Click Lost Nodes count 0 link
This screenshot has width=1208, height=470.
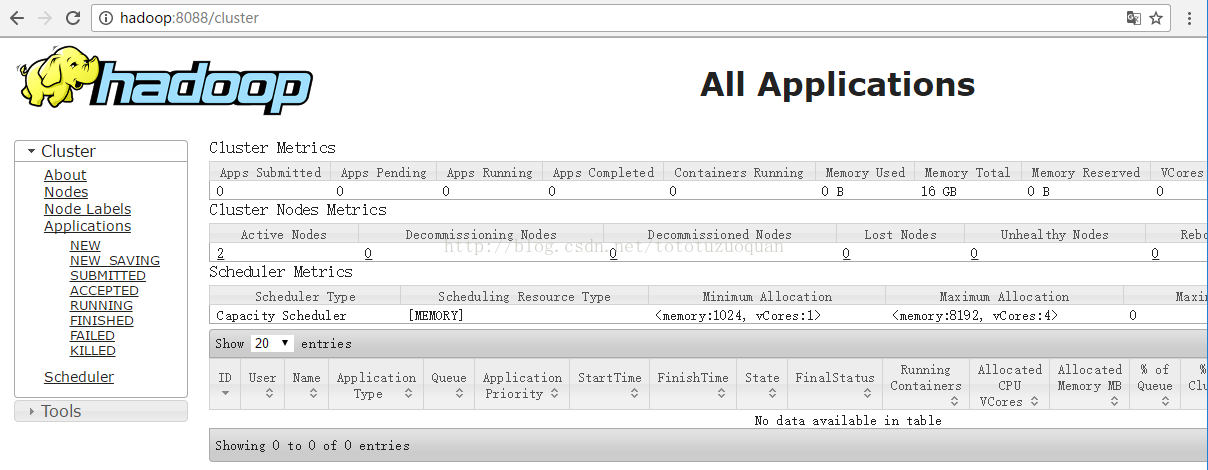[x=846, y=253]
